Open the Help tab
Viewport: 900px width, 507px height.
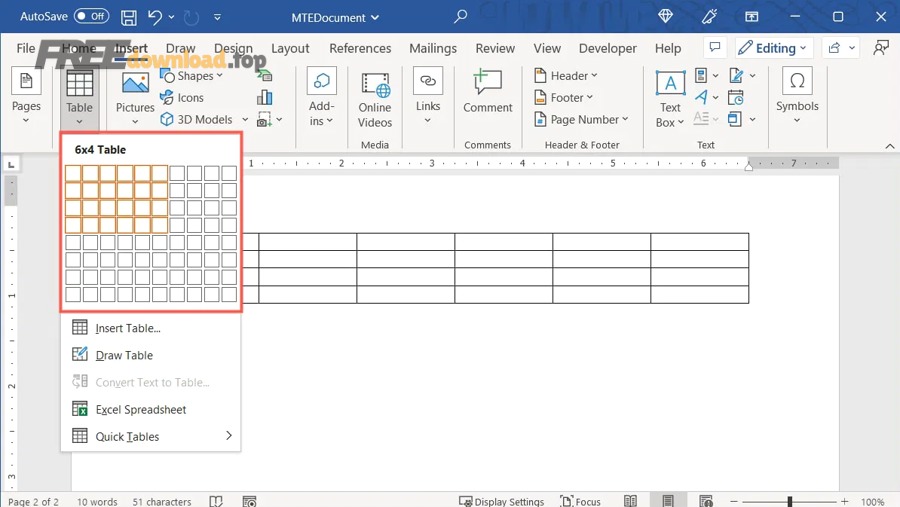pyautogui.click(x=668, y=48)
